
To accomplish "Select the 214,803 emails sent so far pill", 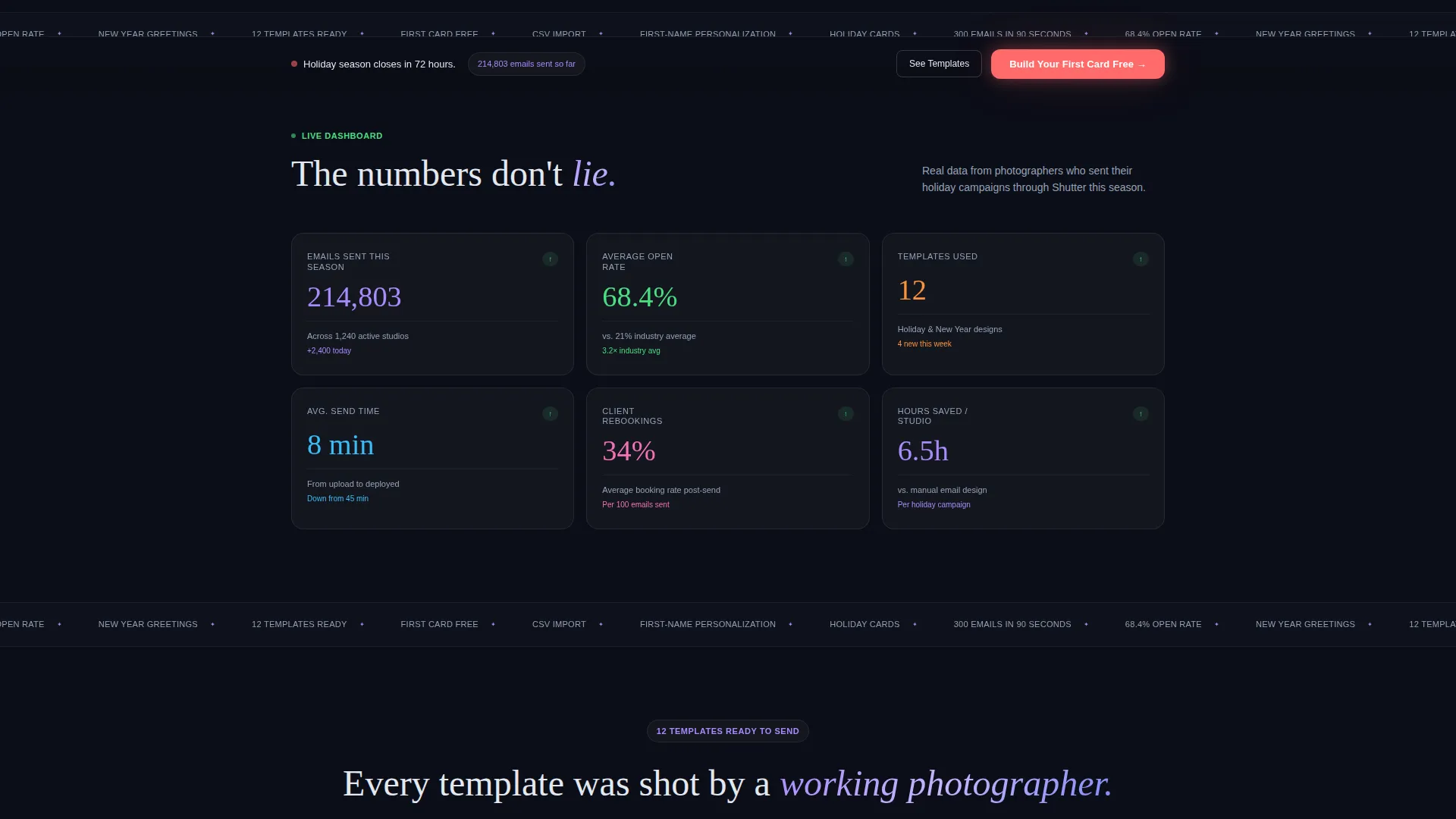I will [x=526, y=64].
